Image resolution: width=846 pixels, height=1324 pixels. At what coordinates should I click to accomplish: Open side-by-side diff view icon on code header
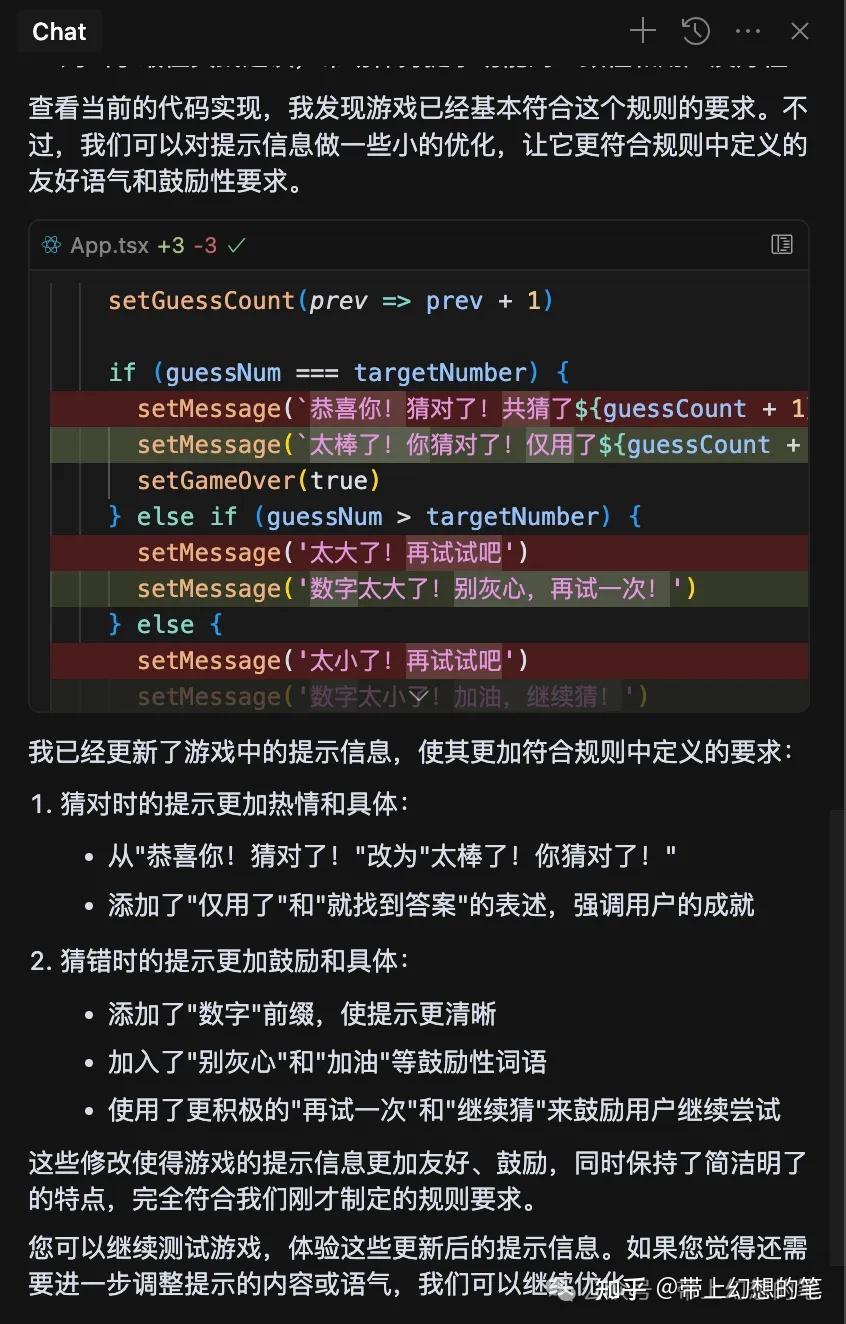(x=781, y=244)
